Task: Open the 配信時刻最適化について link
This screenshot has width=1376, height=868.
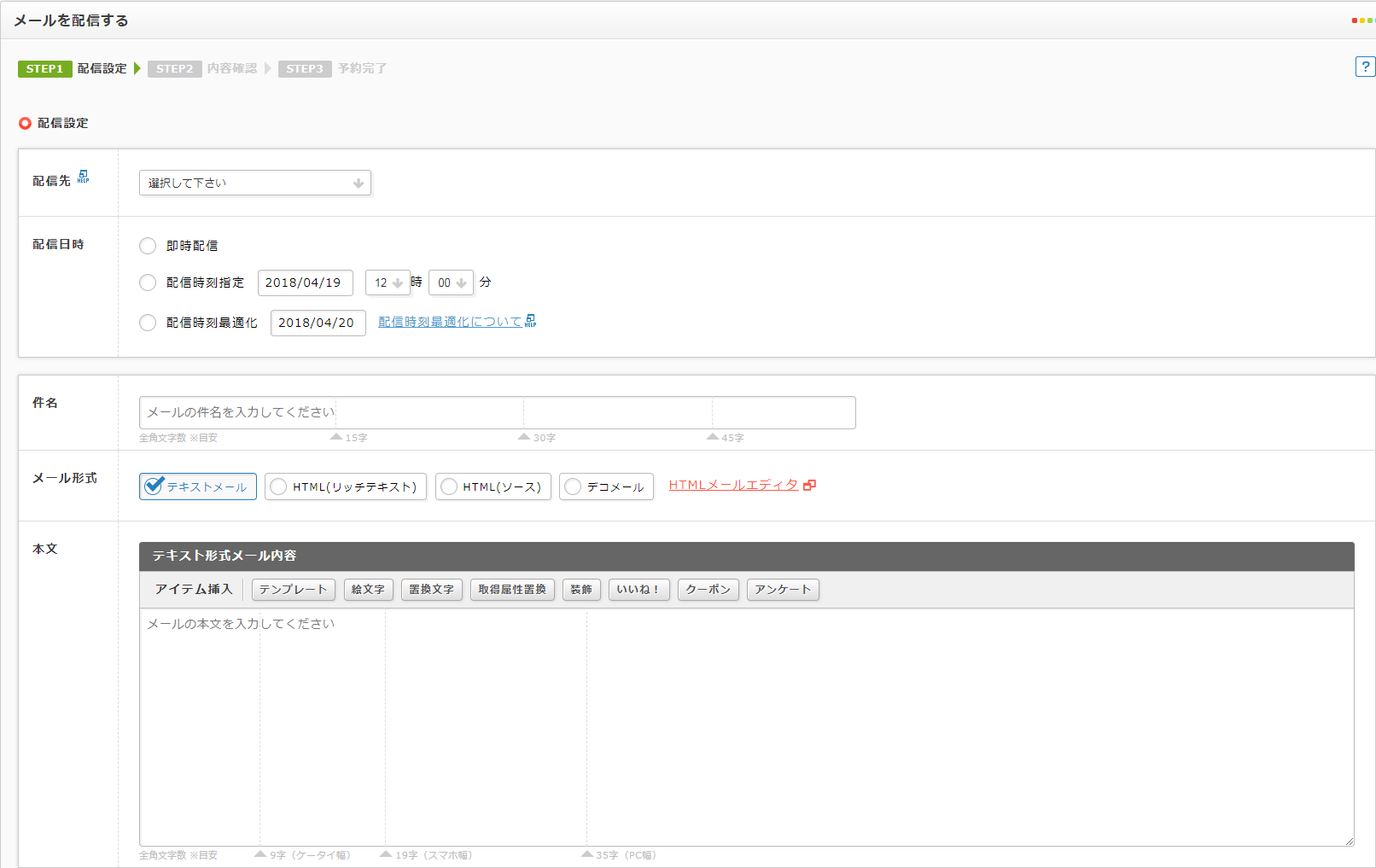Action: point(450,322)
